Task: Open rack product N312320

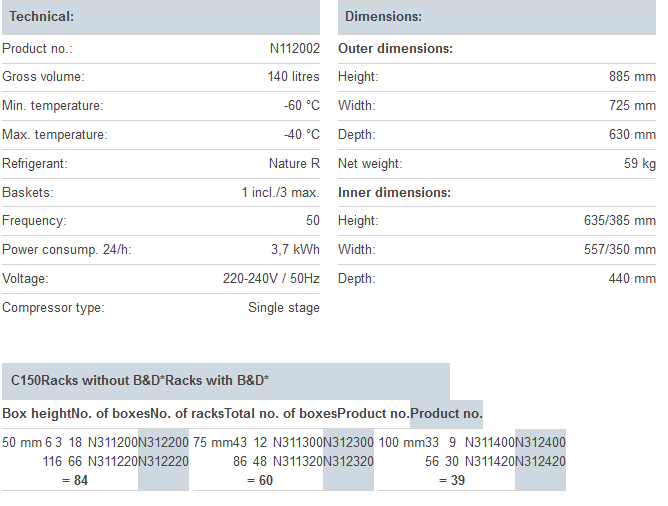Action: pos(348,461)
